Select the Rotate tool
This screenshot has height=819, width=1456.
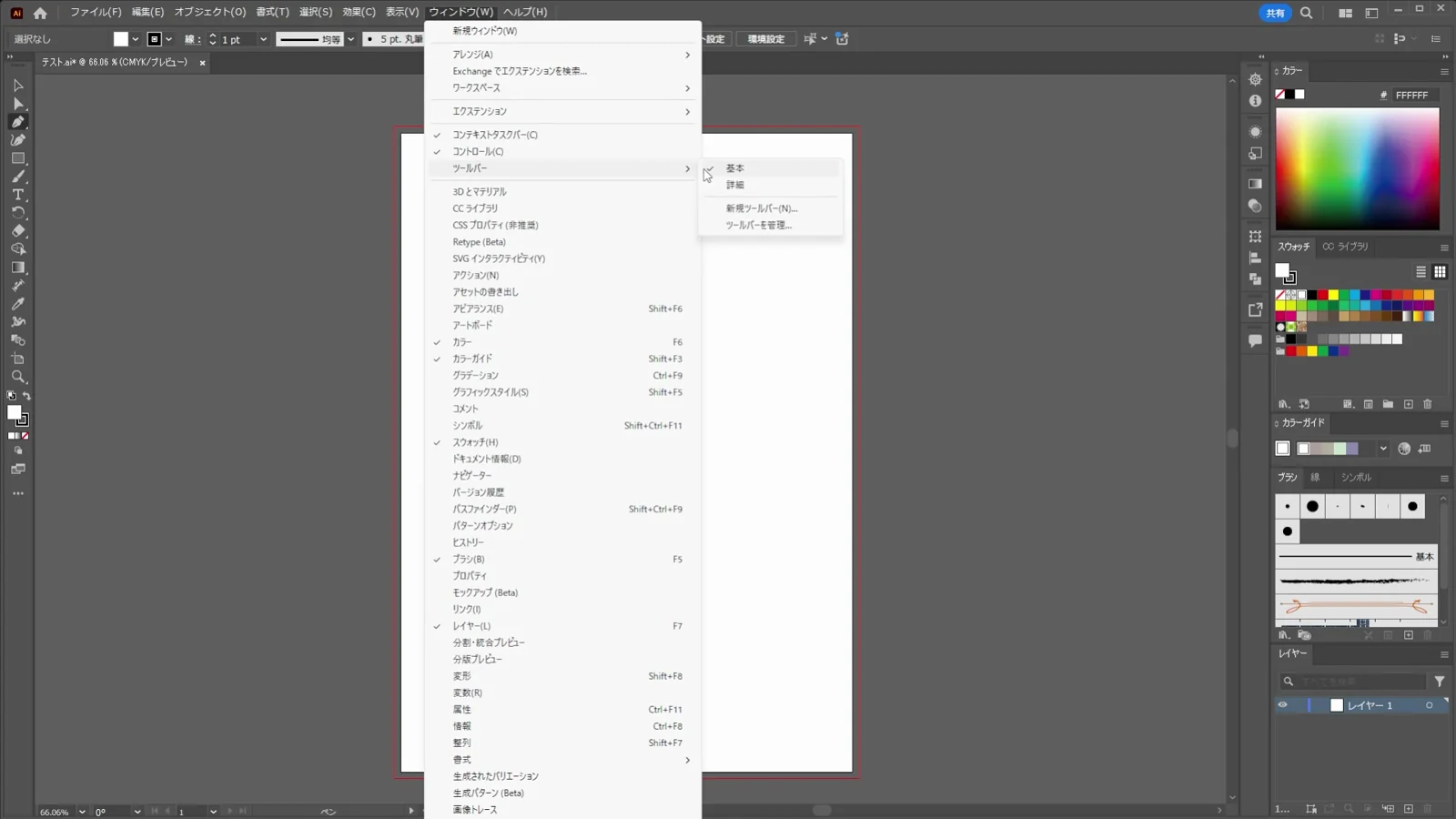click(17, 213)
